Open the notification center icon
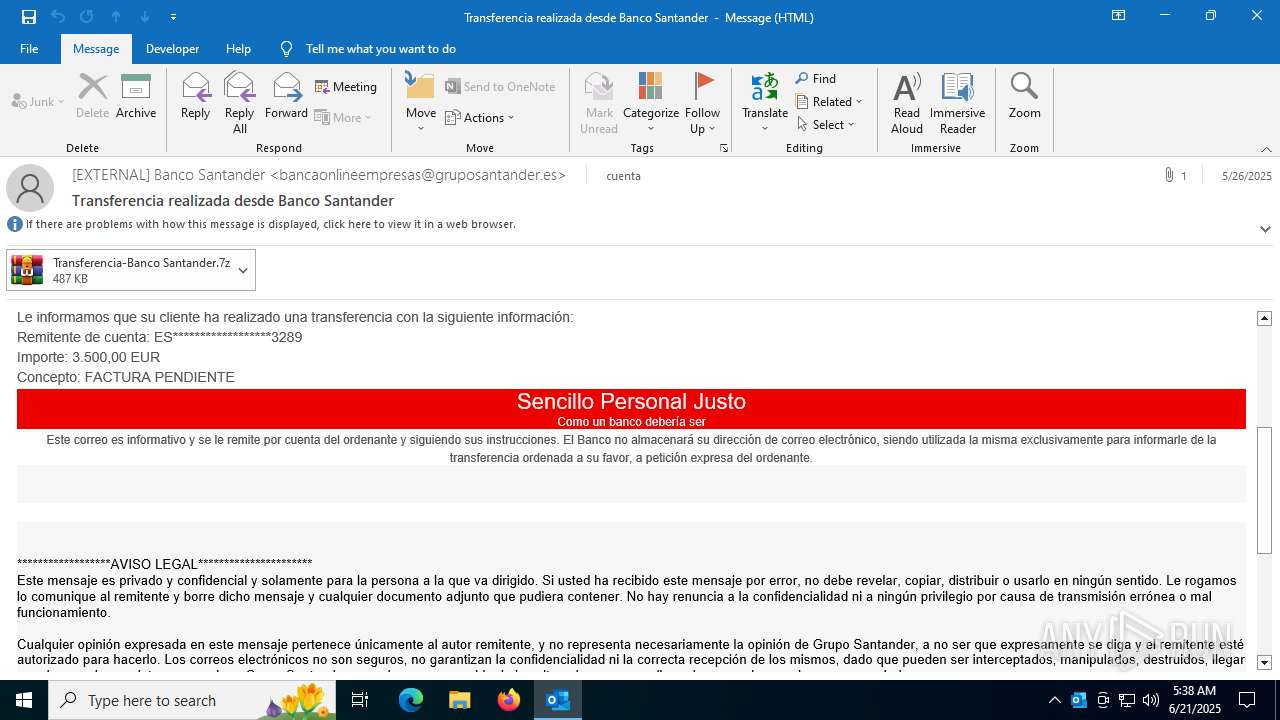This screenshot has width=1280, height=720. [1247, 700]
